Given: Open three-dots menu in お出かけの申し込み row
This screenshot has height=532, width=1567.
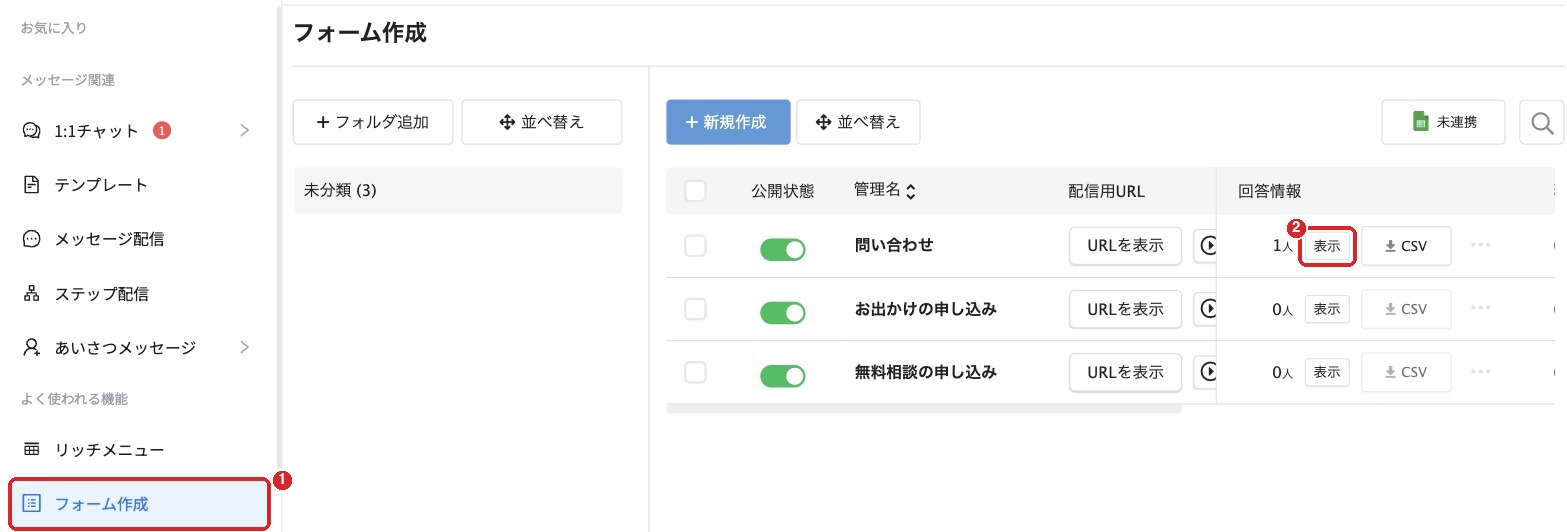Looking at the screenshot, I should click(1482, 309).
